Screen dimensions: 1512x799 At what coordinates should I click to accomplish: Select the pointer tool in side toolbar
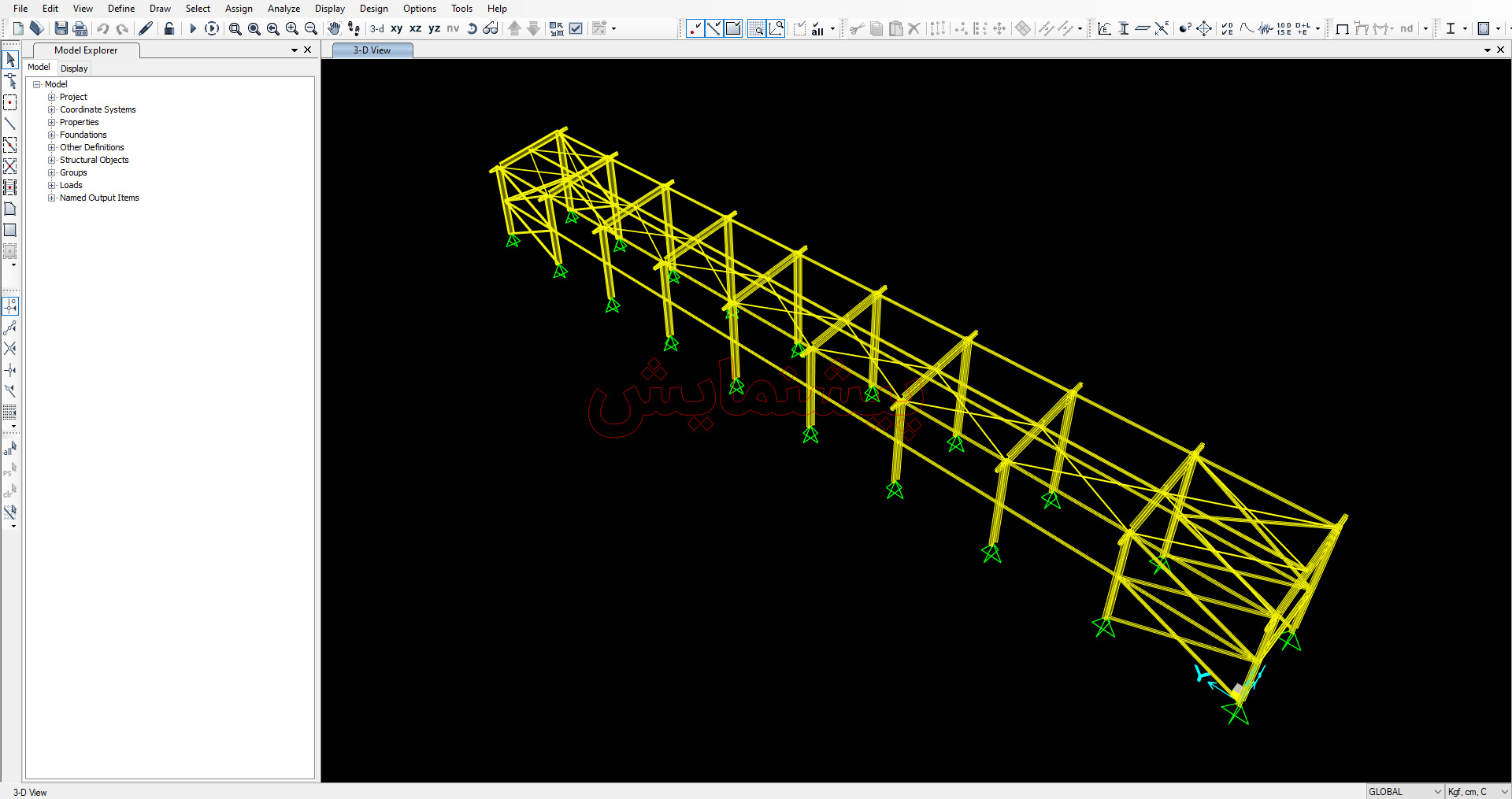[10, 60]
